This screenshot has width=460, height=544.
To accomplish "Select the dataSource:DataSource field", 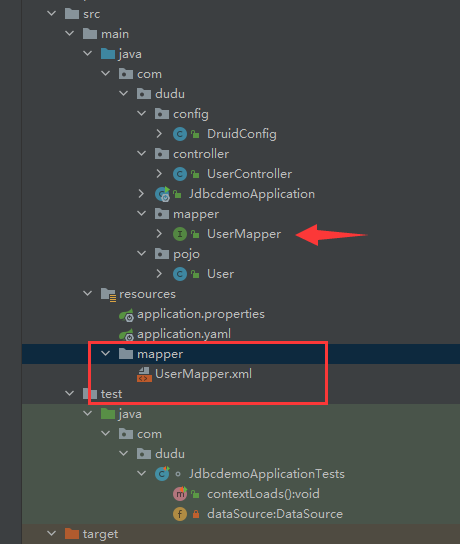I will 275,513.
